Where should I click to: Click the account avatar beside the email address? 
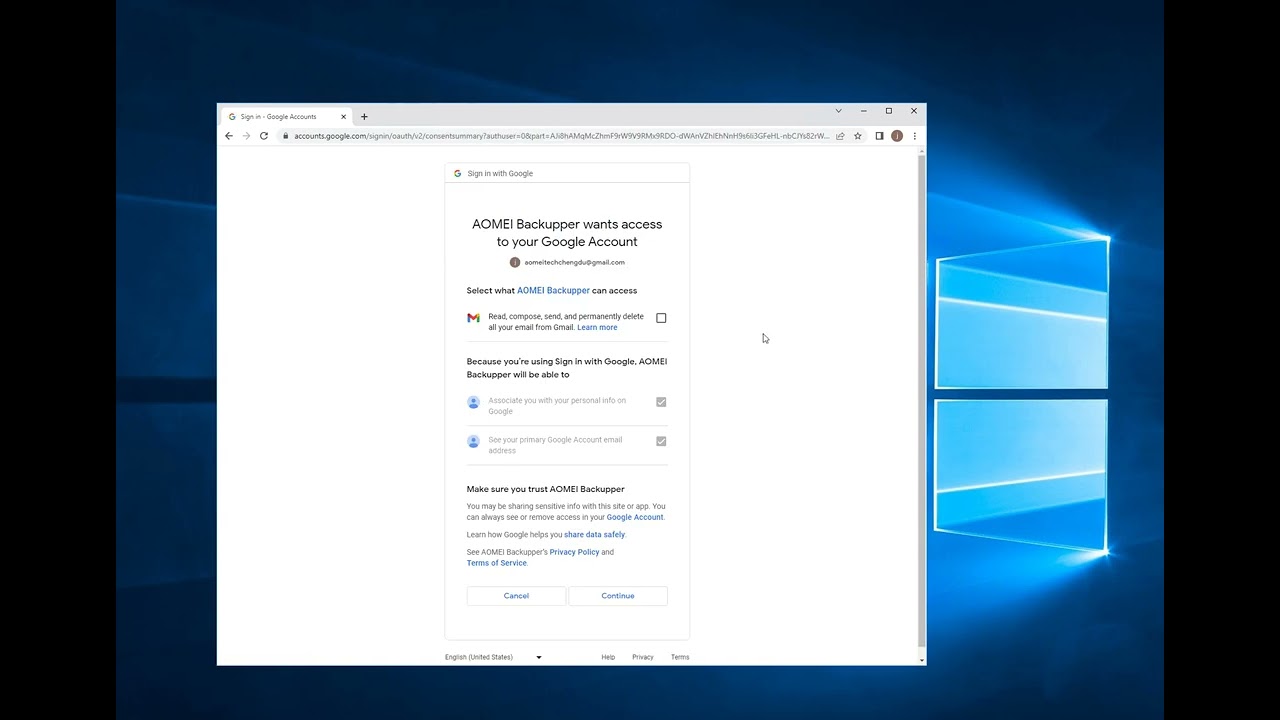(515, 262)
